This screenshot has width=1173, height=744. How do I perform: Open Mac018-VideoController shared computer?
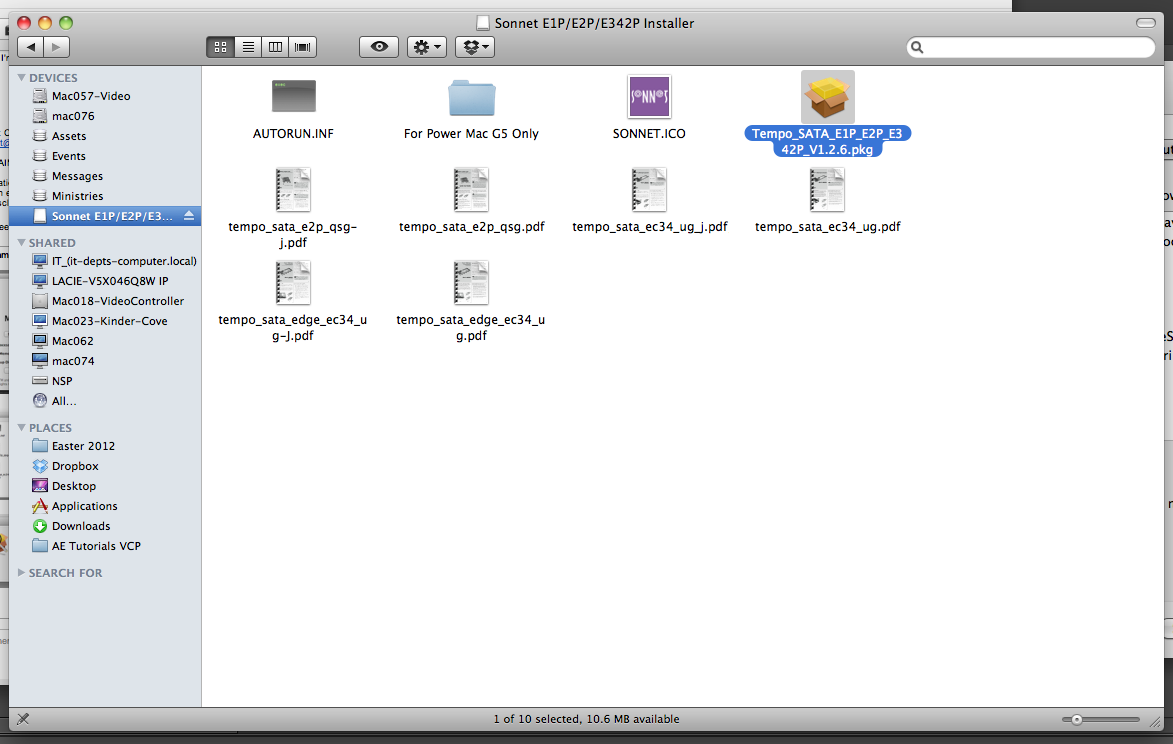(105, 301)
